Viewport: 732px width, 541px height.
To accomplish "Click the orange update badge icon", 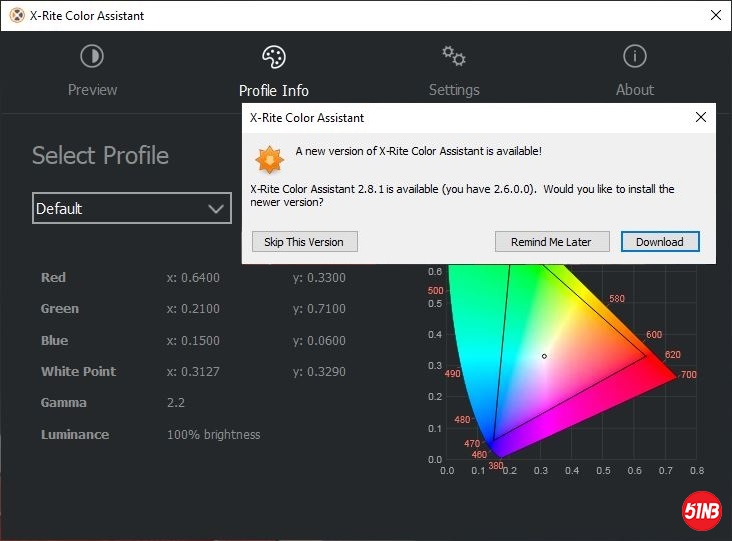I will click(269, 159).
